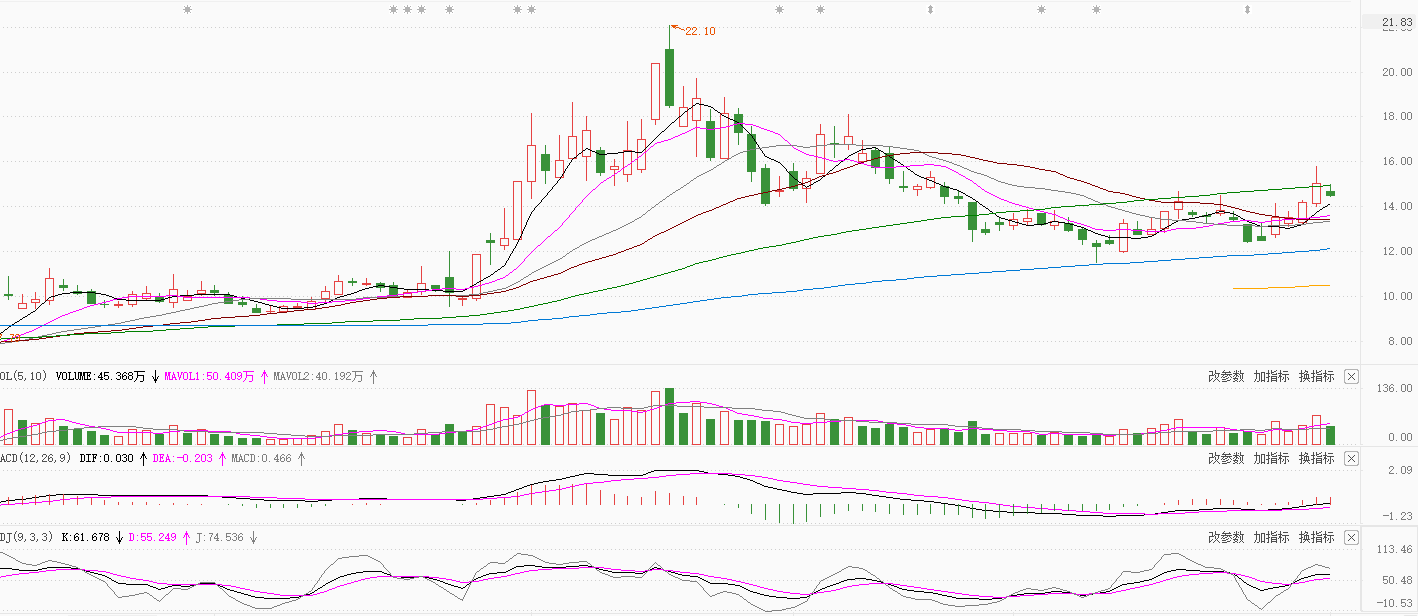Click the 113.46 KDJ axis label

(x=1396, y=550)
